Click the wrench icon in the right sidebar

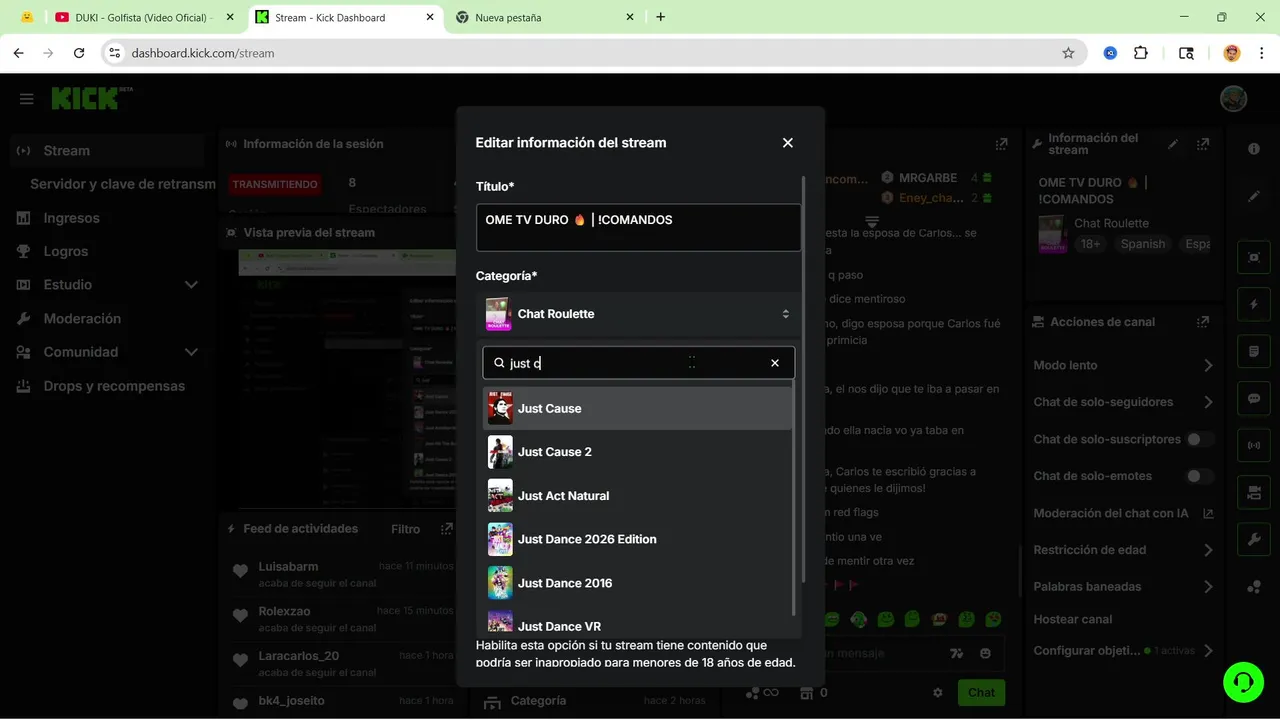pos(1254,539)
